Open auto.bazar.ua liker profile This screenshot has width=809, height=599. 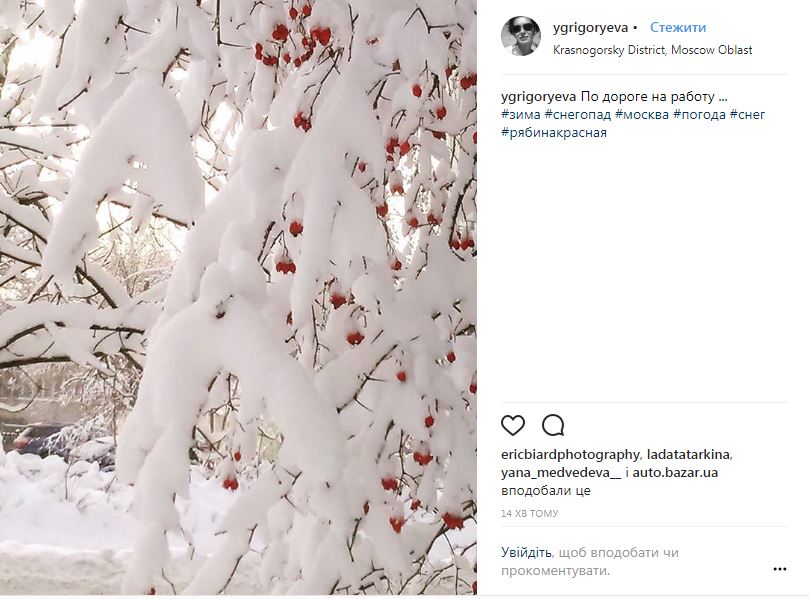pyautogui.click(x=675, y=473)
